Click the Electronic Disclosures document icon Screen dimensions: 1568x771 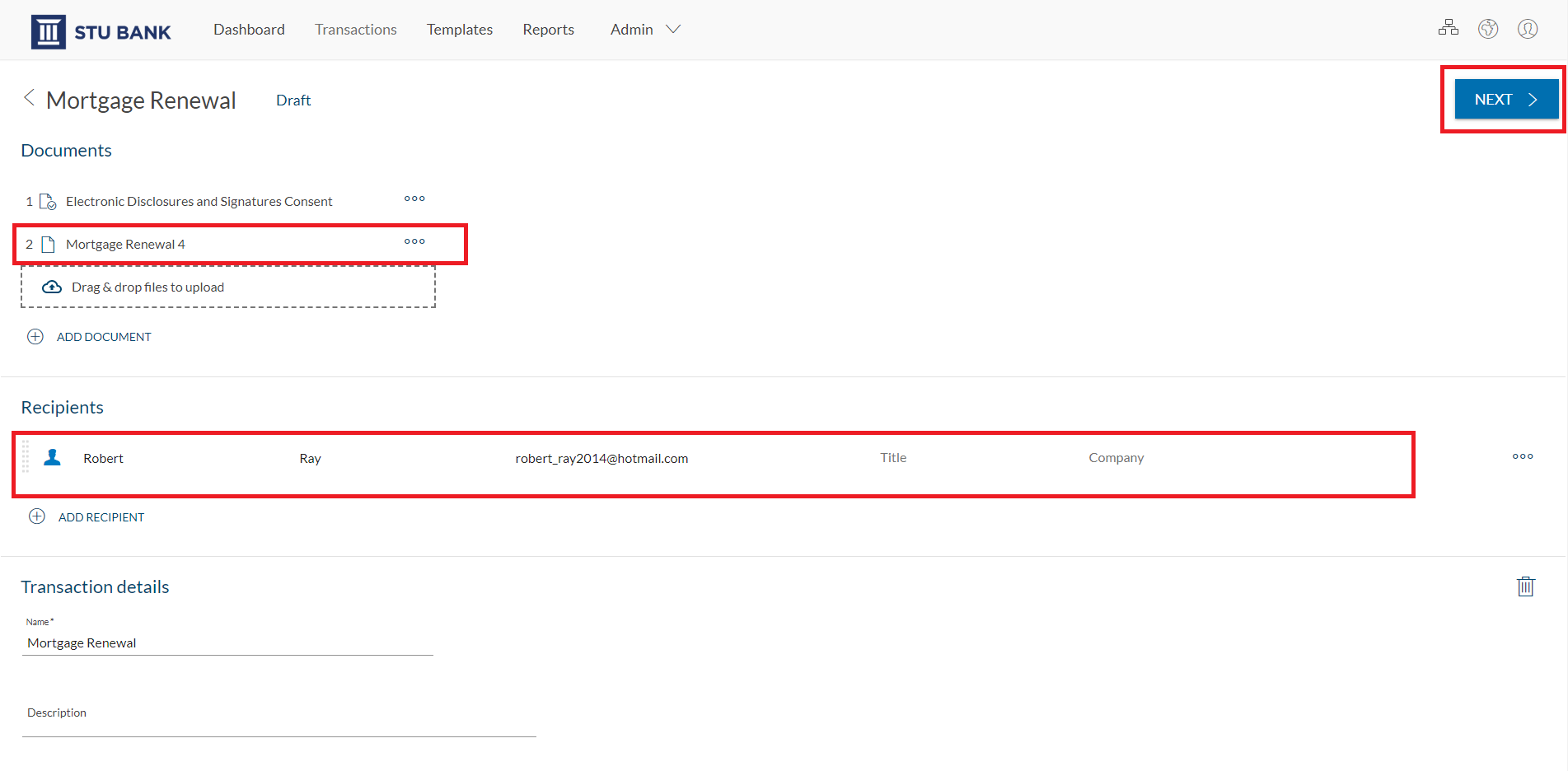[x=48, y=202]
